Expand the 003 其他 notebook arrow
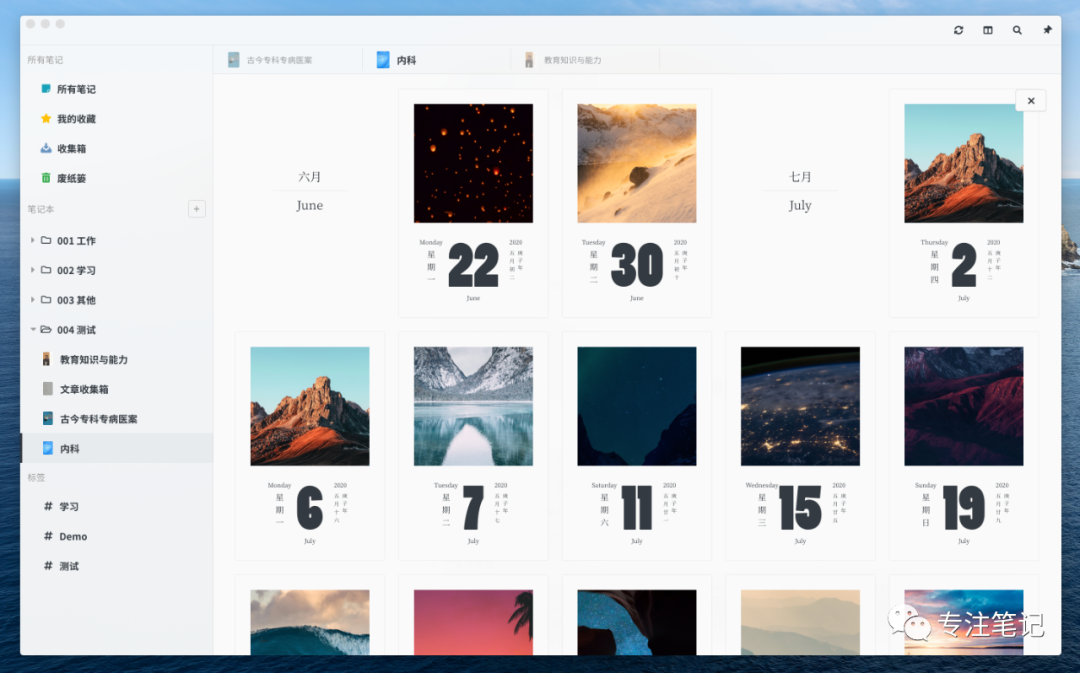The height and width of the screenshot is (673, 1080). coord(32,300)
